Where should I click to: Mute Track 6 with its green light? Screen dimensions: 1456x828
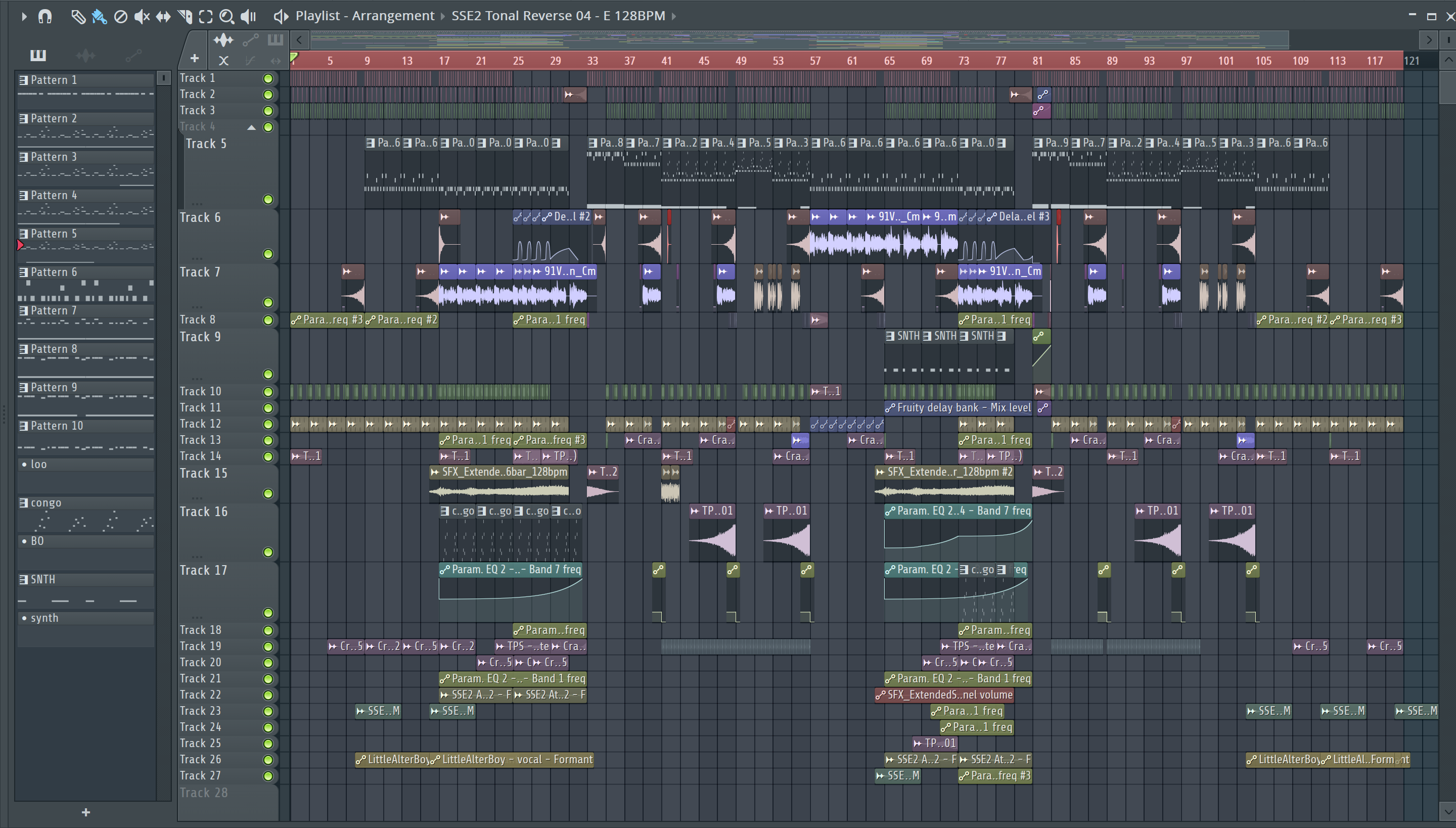[268, 254]
